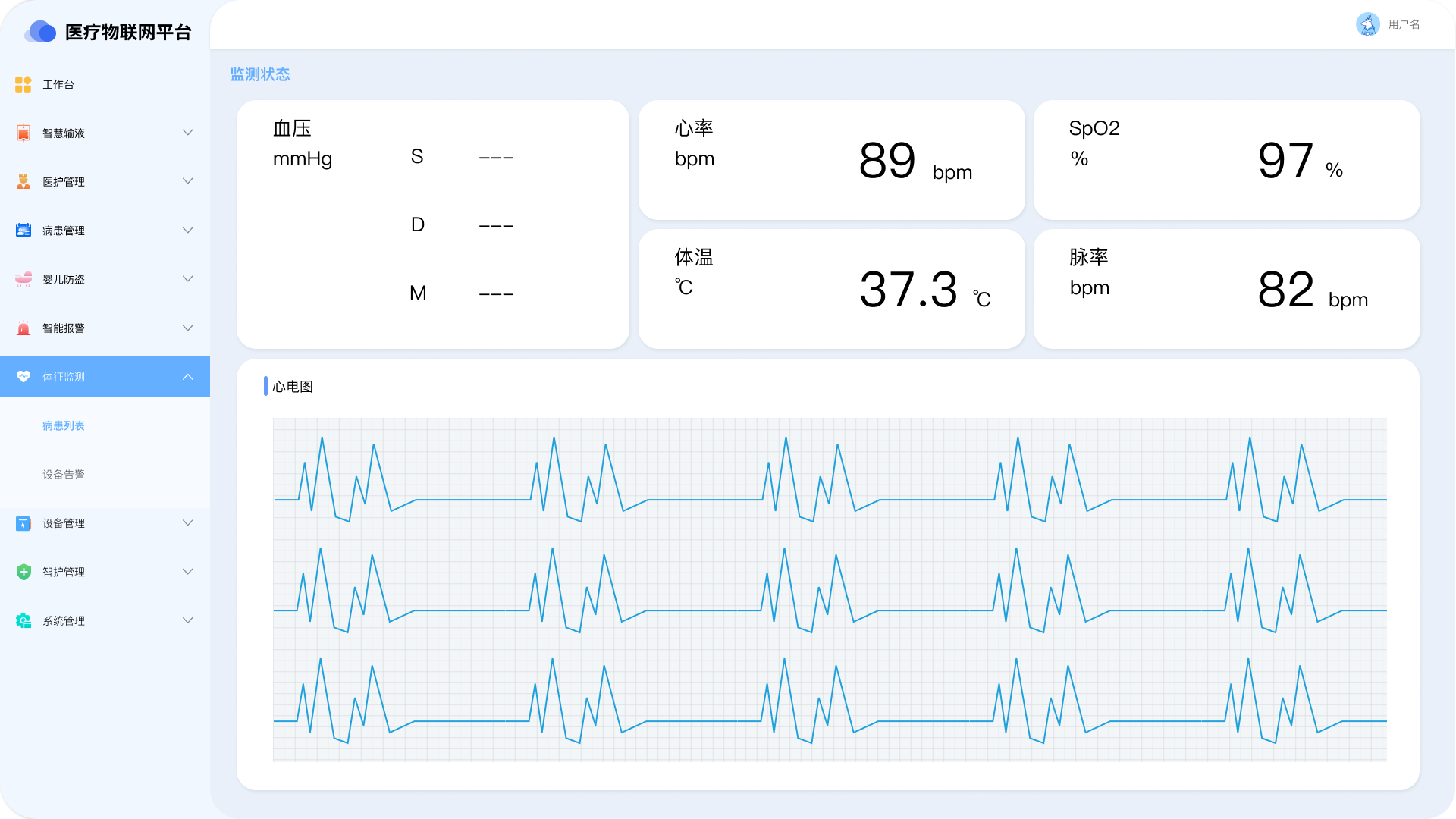Viewport: 1456px width, 819px height.
Task: Click the 系统管理 gear icon
Action: coord(24,620)
